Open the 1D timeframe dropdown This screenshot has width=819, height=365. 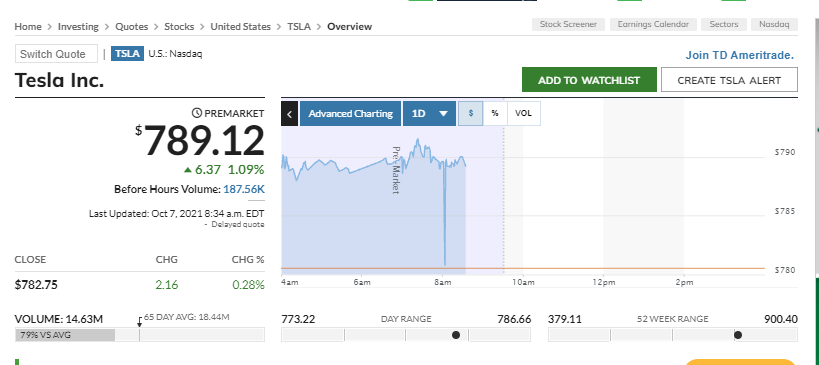click(x=430, y=114)
